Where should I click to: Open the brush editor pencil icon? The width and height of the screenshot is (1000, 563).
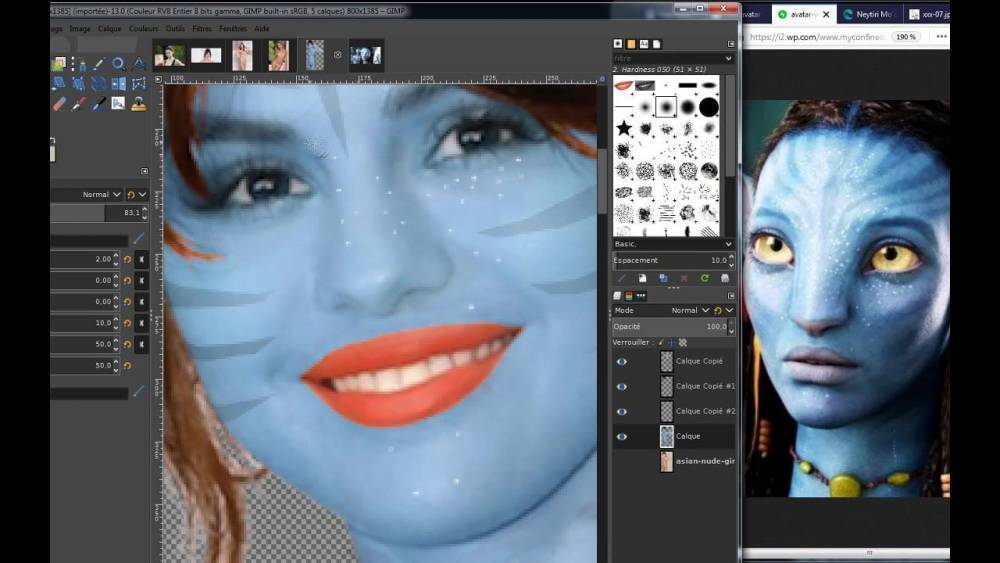(x=622, y=278)
